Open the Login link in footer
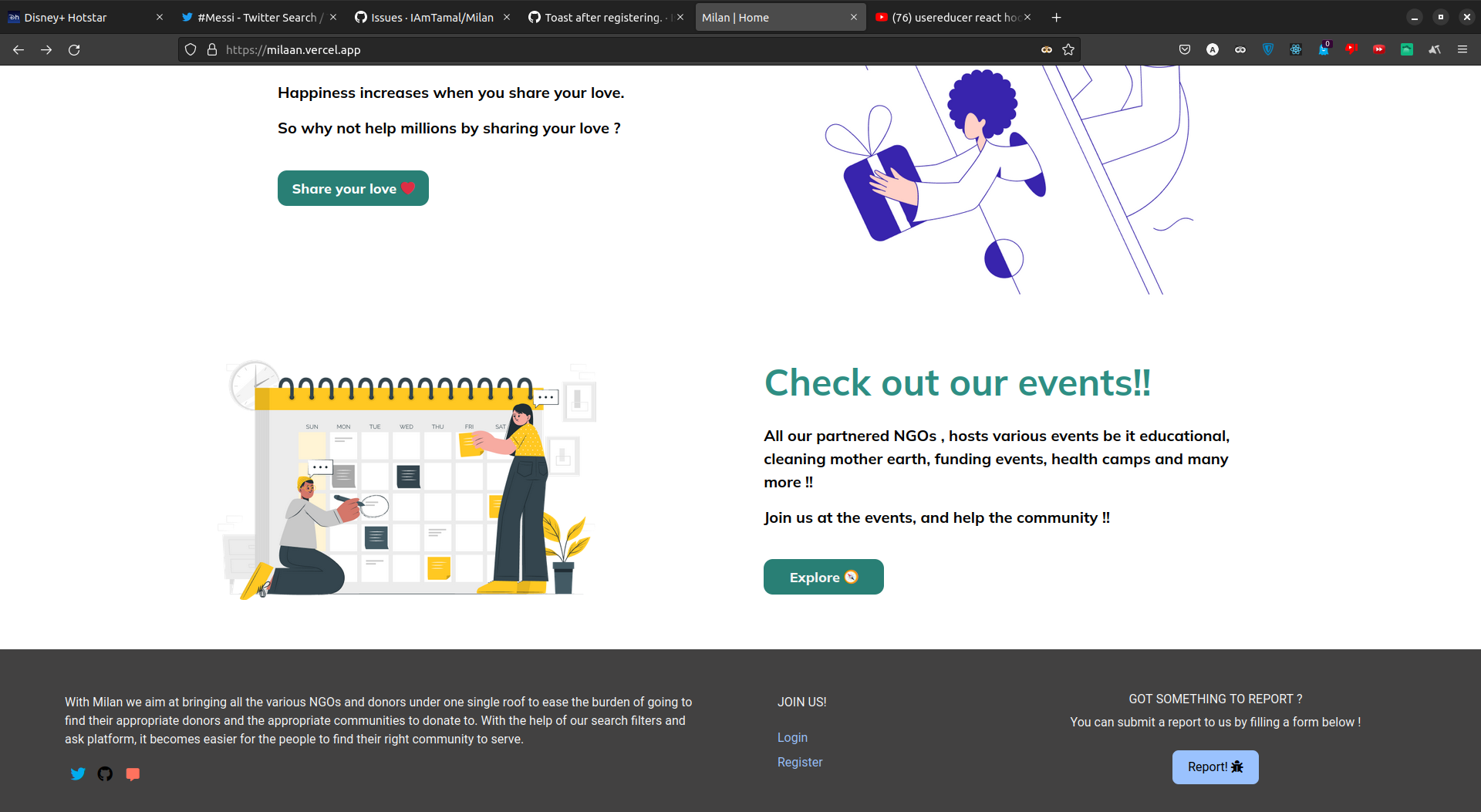This screenshot has height=812, width=1481. coord(792,738)
